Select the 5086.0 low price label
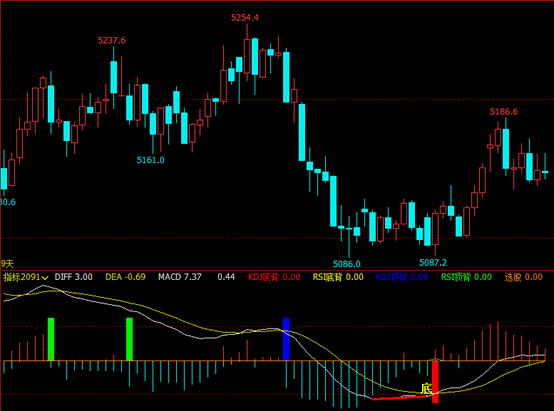 tap(347, 264)
